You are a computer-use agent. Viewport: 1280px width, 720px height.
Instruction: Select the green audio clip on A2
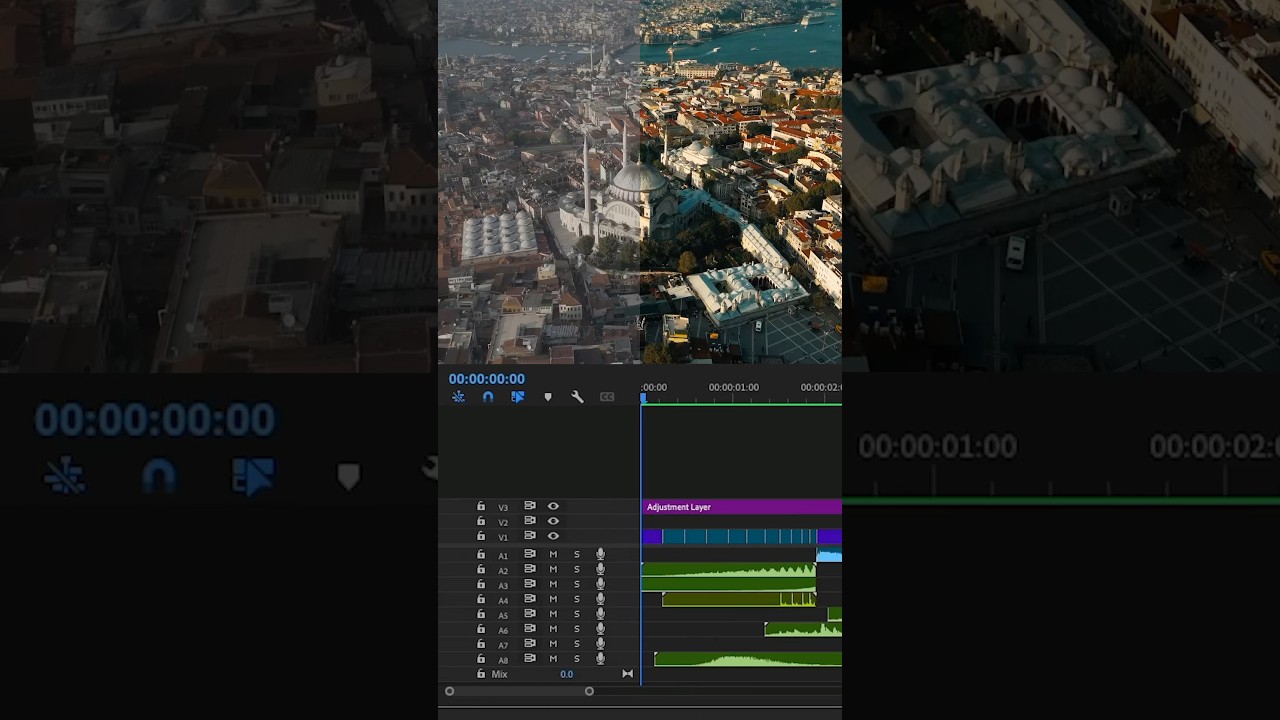[728, 569]
